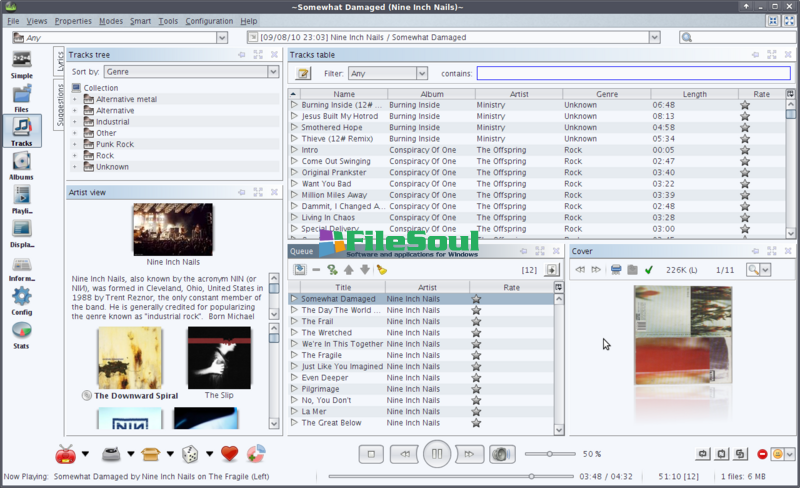This screenshot has height=488, width=800.
Task: Click the dice shuffle icon
Action: point(188,454)
